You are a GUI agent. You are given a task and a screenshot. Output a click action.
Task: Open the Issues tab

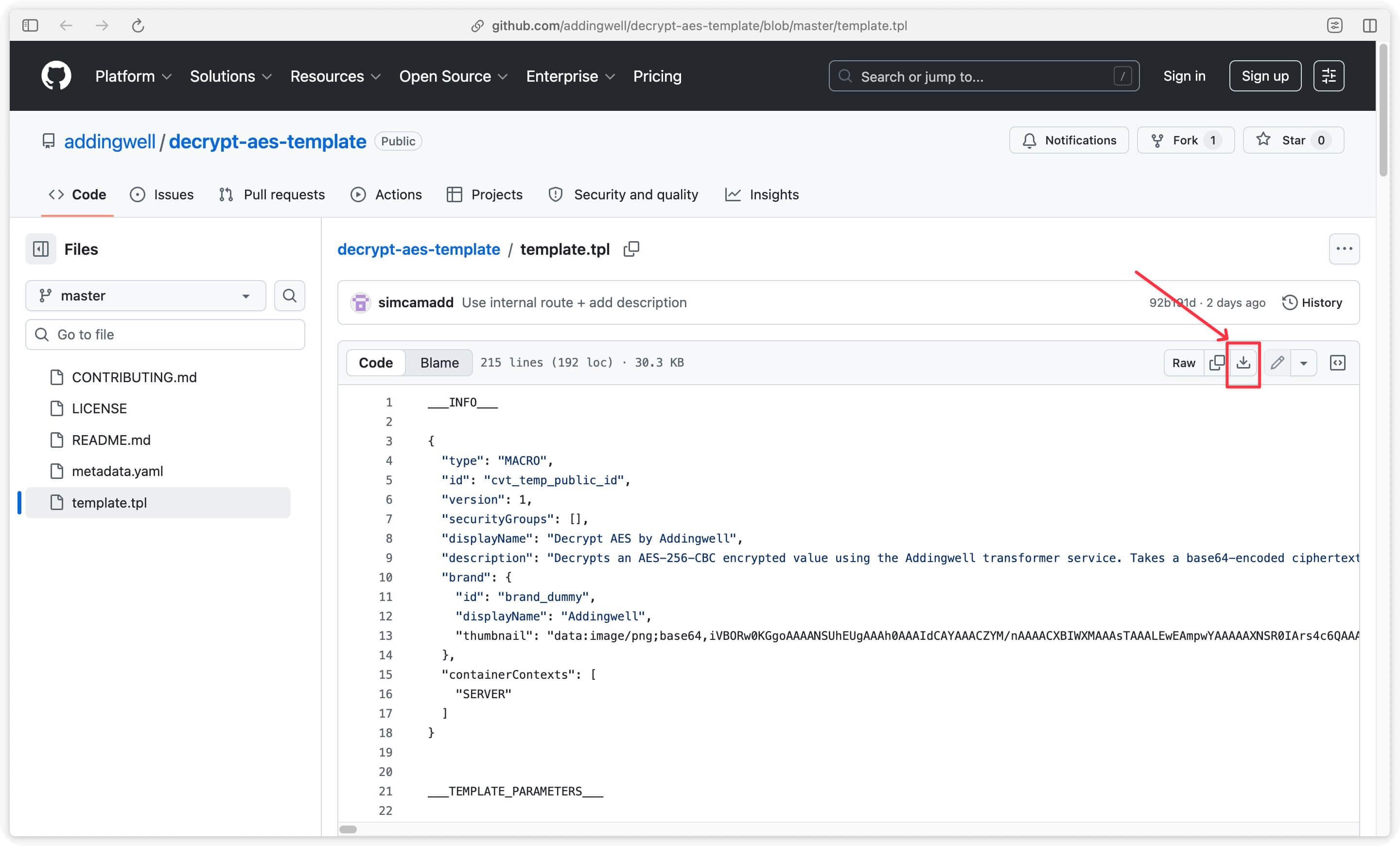click(162, 194)
